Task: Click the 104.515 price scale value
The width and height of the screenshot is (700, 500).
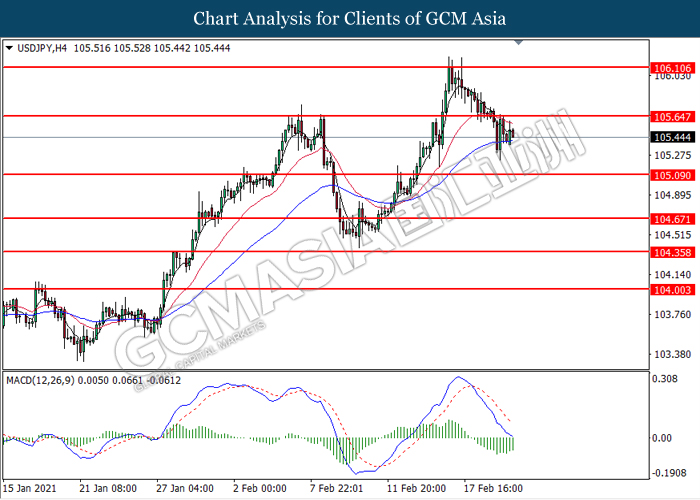Action: coord(672,235)
